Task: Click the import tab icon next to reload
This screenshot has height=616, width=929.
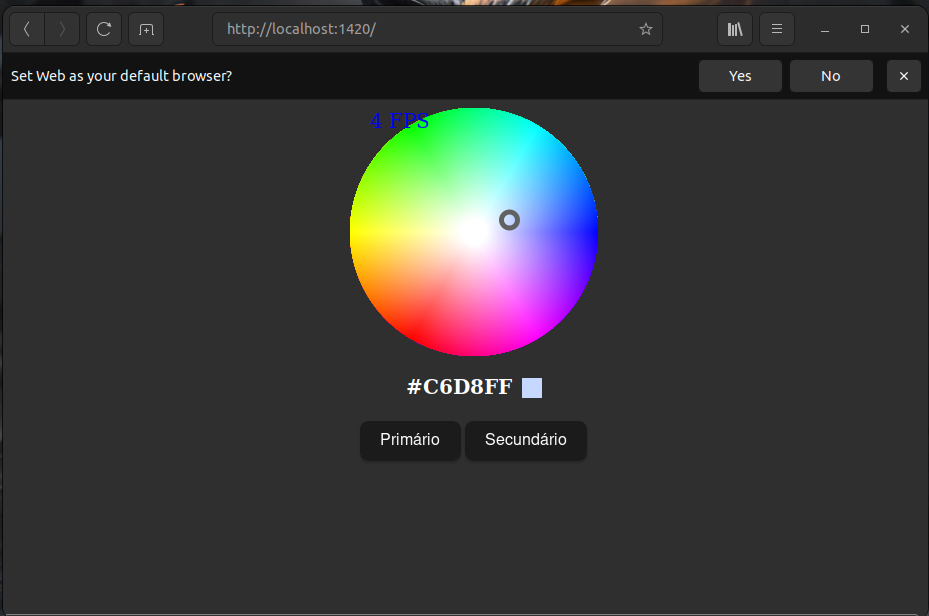Action: point(146,29)
